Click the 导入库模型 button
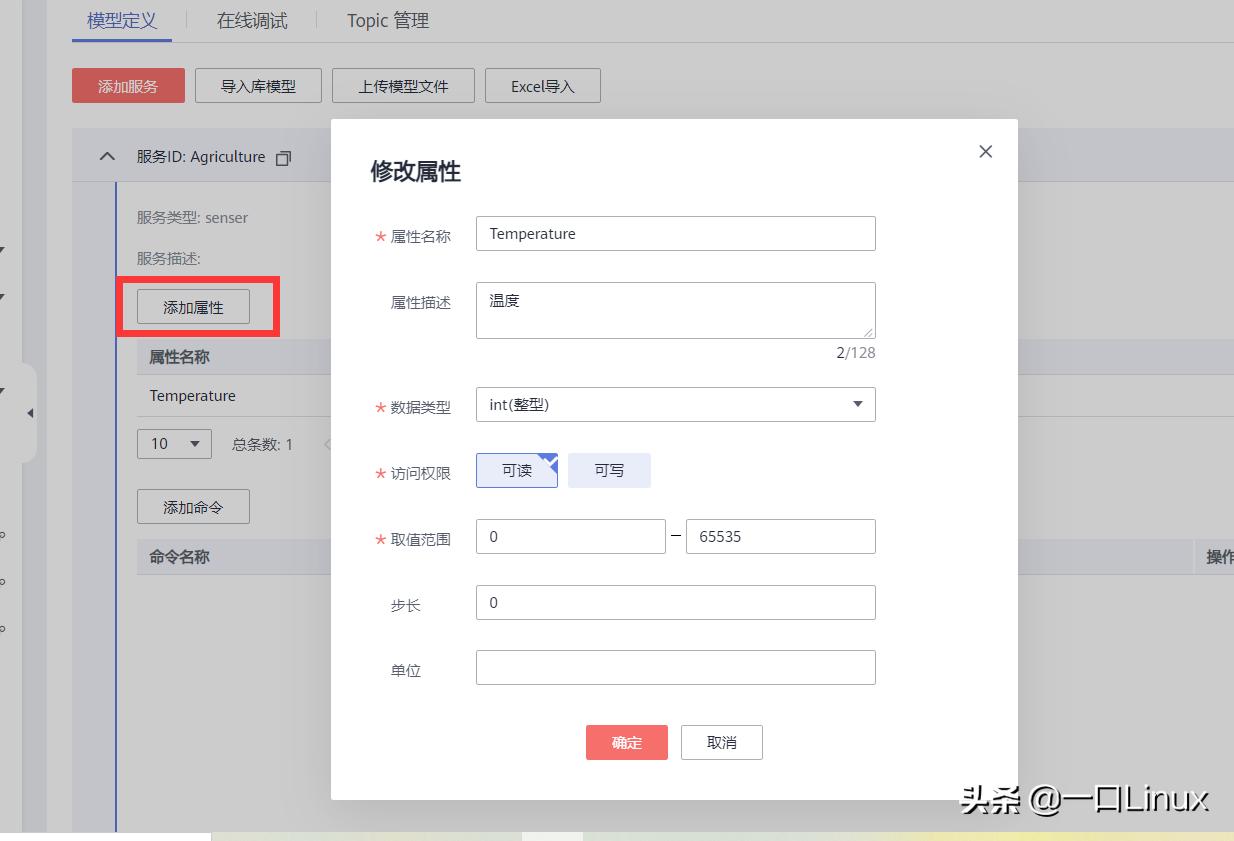Image resolution: width=1234 pixels, height=841 pixels. coord(258,85)
